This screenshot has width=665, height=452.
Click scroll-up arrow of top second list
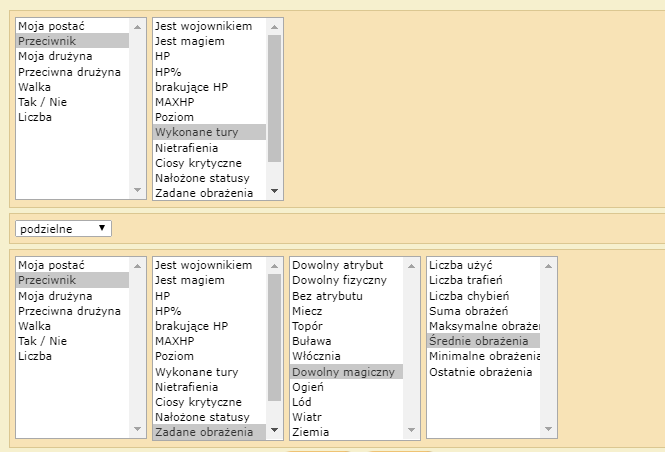274,27
